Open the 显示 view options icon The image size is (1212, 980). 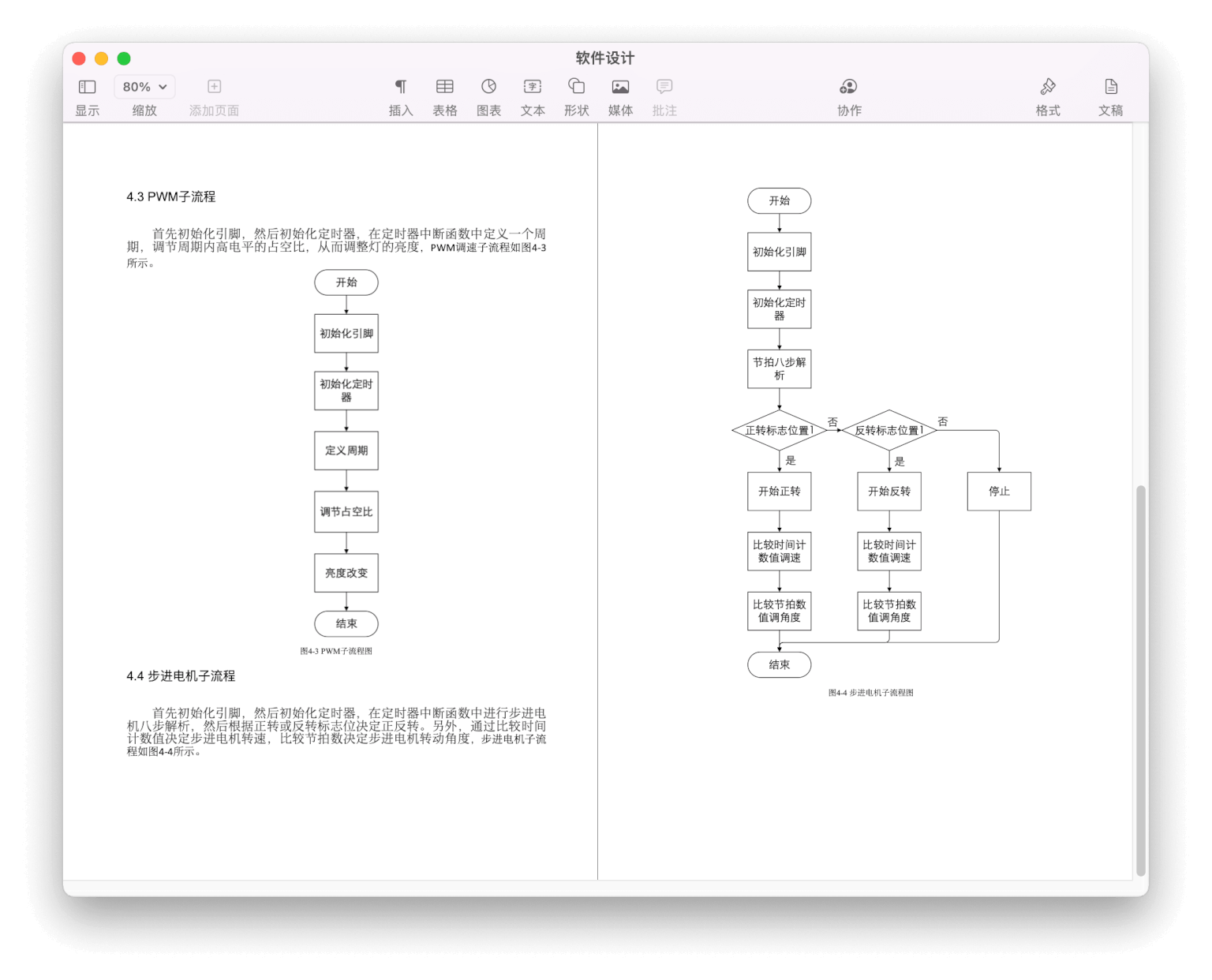tap(88, 87)
